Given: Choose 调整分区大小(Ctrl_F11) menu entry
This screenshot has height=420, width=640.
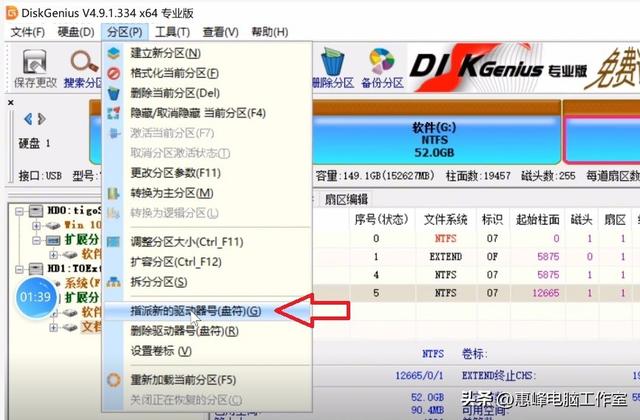Looking at the screenshot, I should pyautogui.click(x=207, y=242).
